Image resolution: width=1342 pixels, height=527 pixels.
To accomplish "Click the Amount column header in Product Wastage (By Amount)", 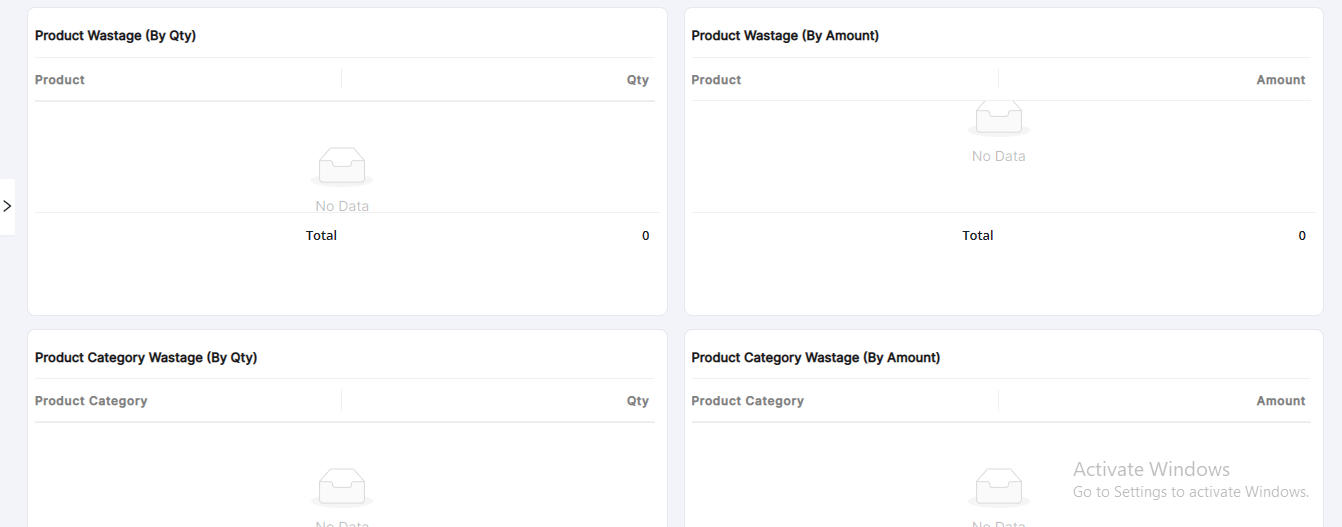I will click(1280, 80).
